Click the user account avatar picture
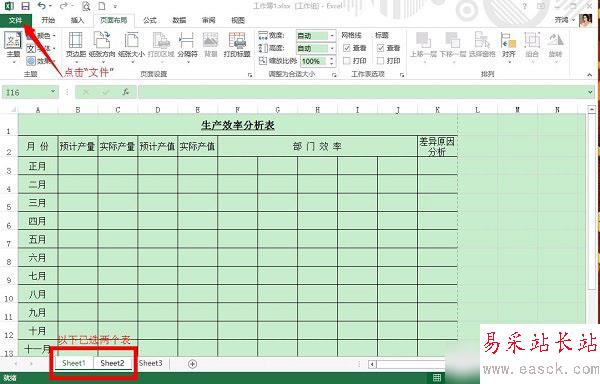The width and height of the screenshot is (600, 384). tap(585, 20)
